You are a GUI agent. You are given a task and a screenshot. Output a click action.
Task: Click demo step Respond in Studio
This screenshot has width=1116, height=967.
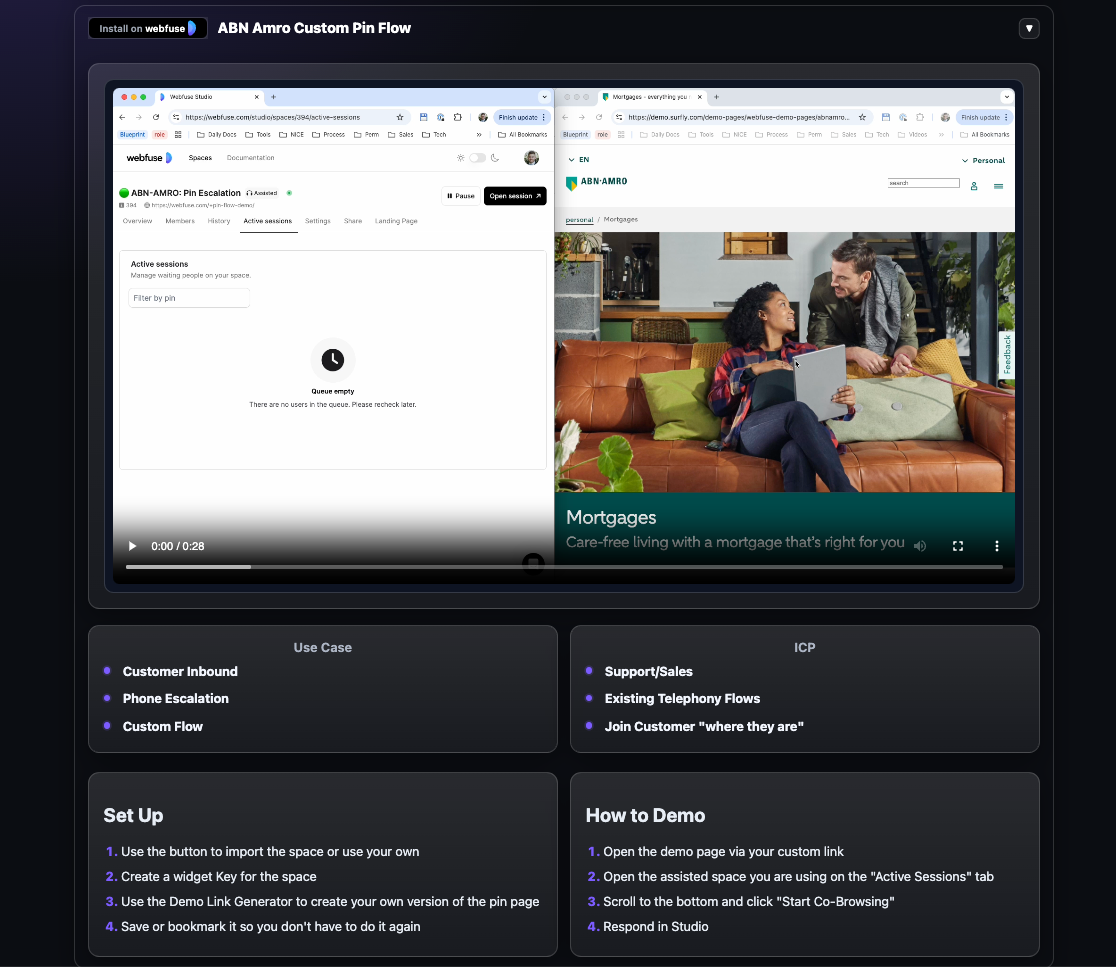click(x=656, y=926)
